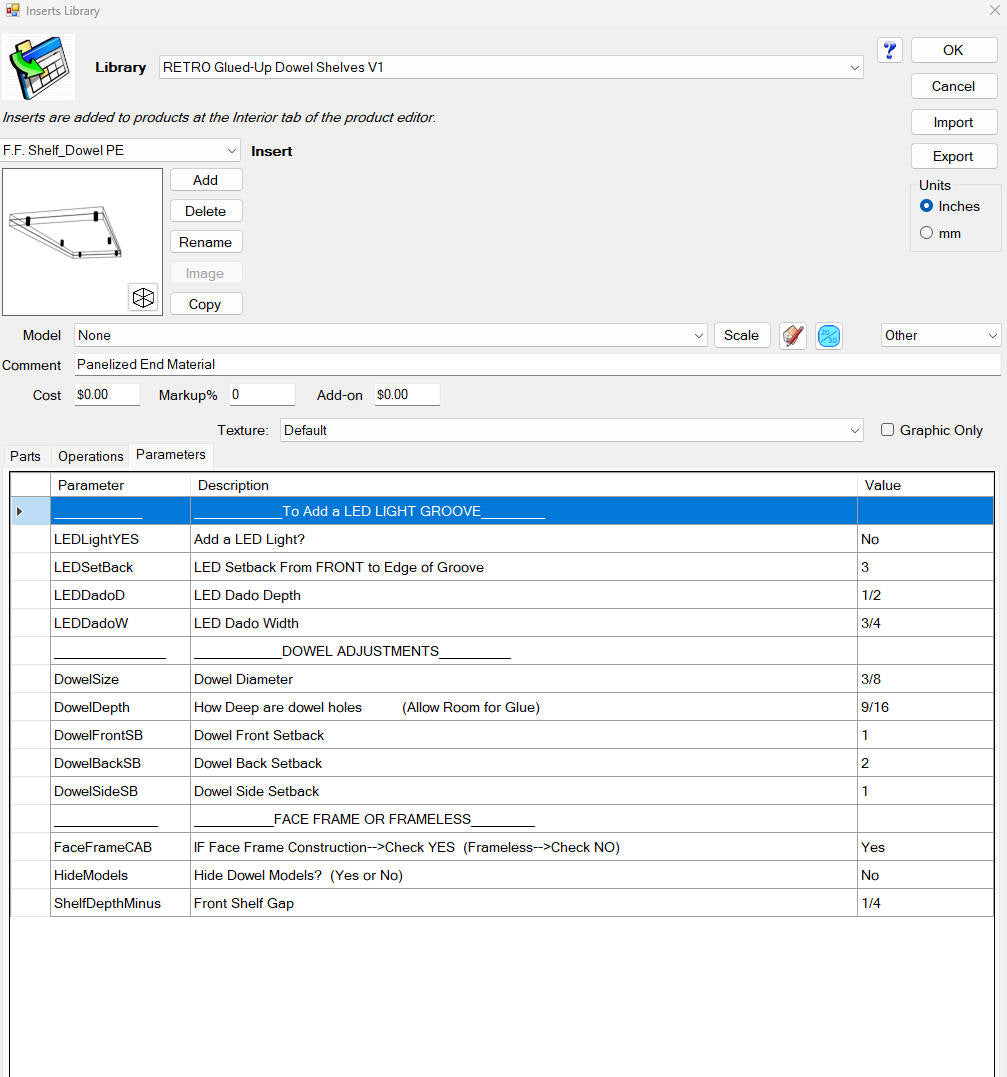Open the 3D cube view icon
Viewport: 1007px width, 1077px height.
point(143,297)
